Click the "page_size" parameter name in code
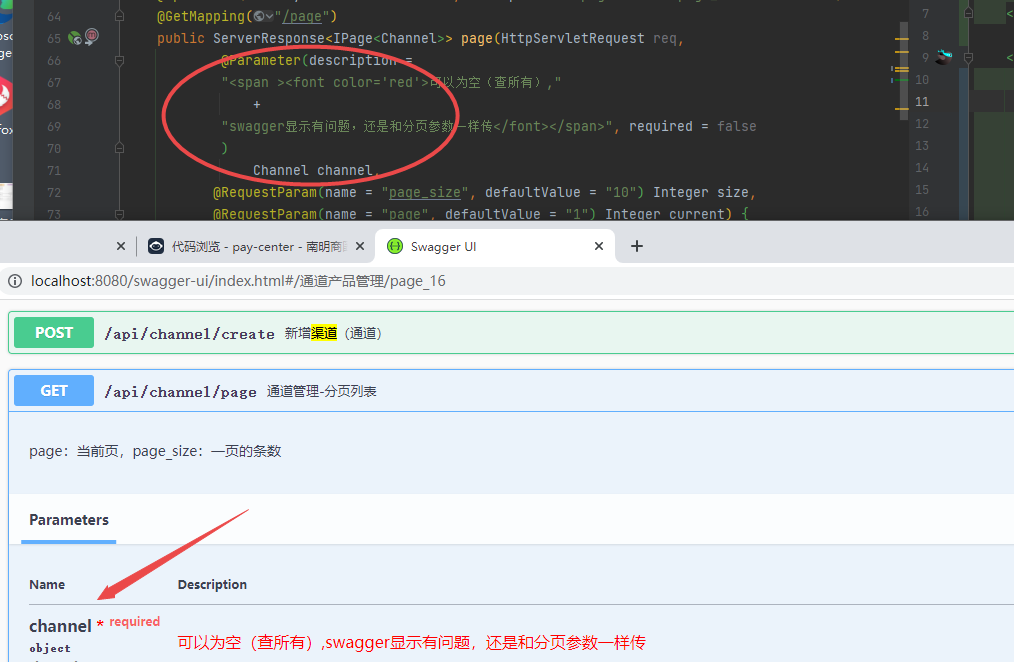 (424, 192)
